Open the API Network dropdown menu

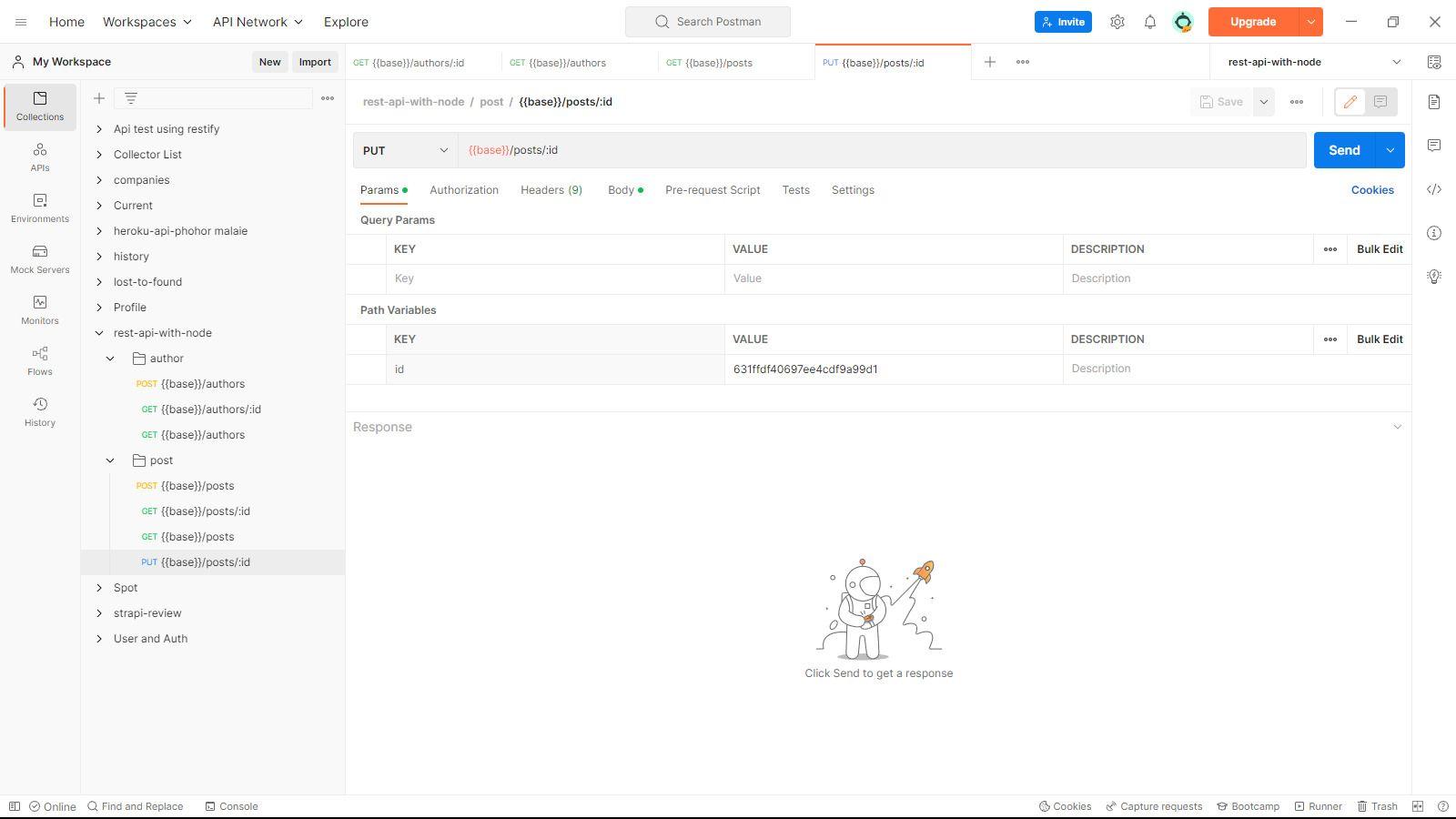pos(258,22)
